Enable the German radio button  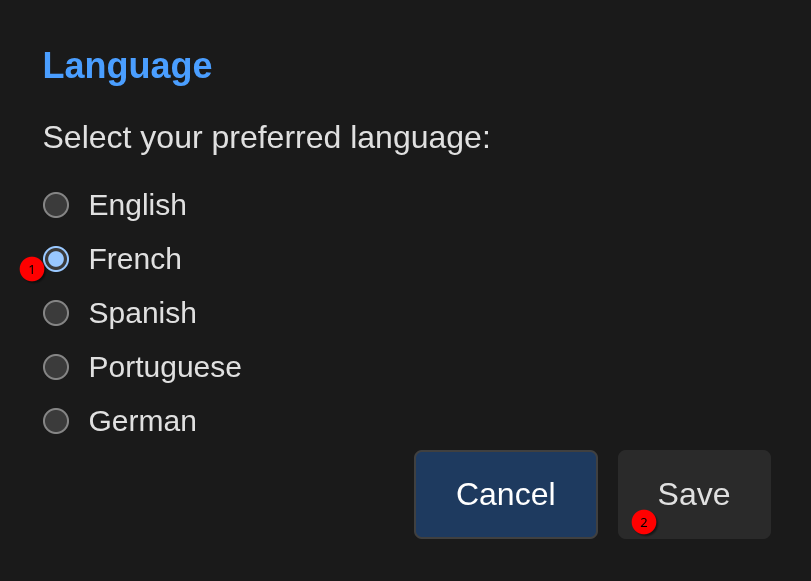tap(56, 421)
